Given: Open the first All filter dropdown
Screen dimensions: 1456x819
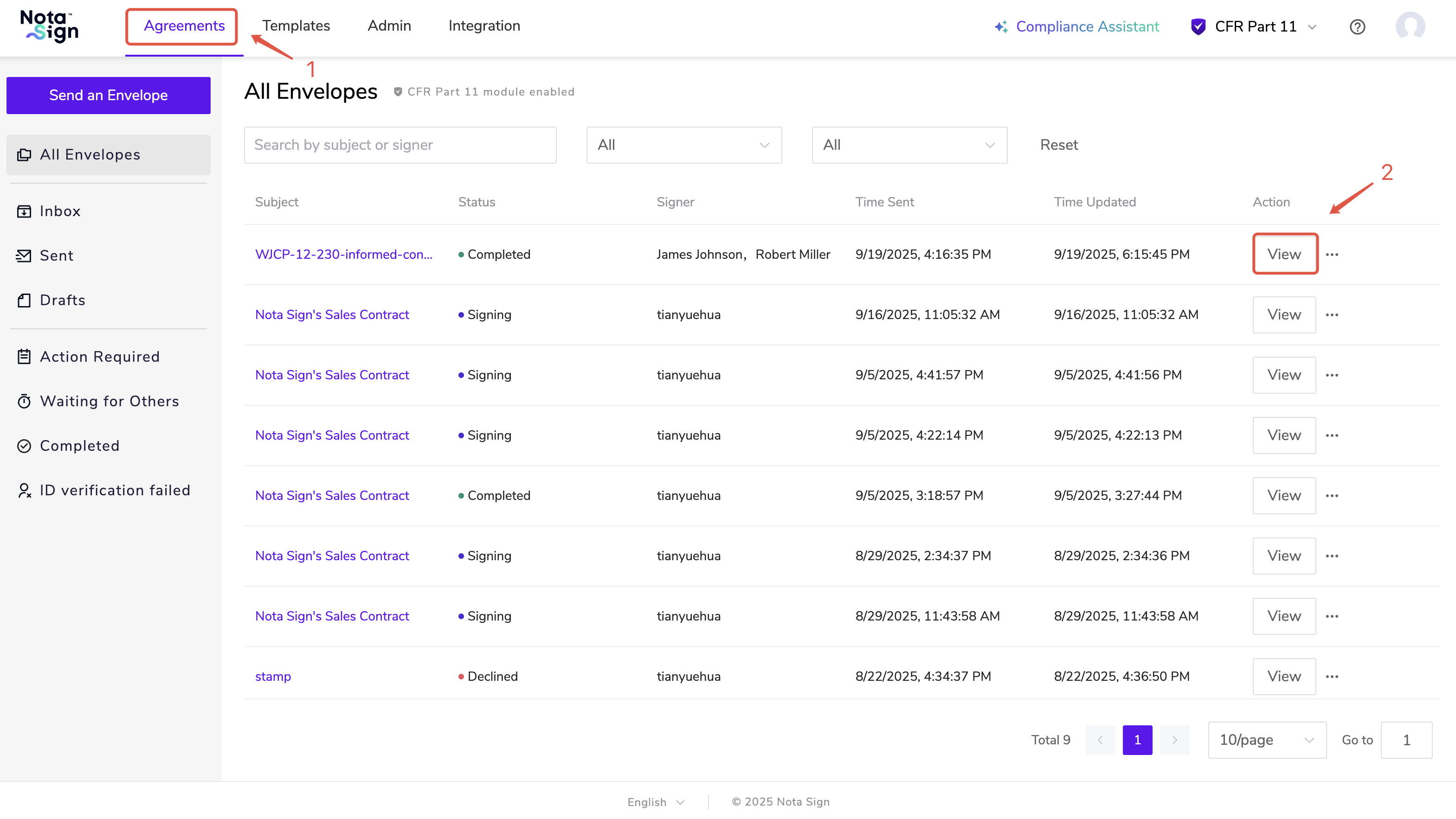Looking at the screenshot, I should coord(683,145).
